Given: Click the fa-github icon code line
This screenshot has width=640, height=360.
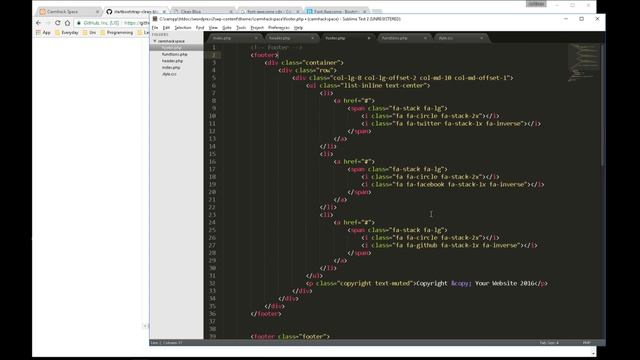Looking at the screenshot, I should (449, 245).
